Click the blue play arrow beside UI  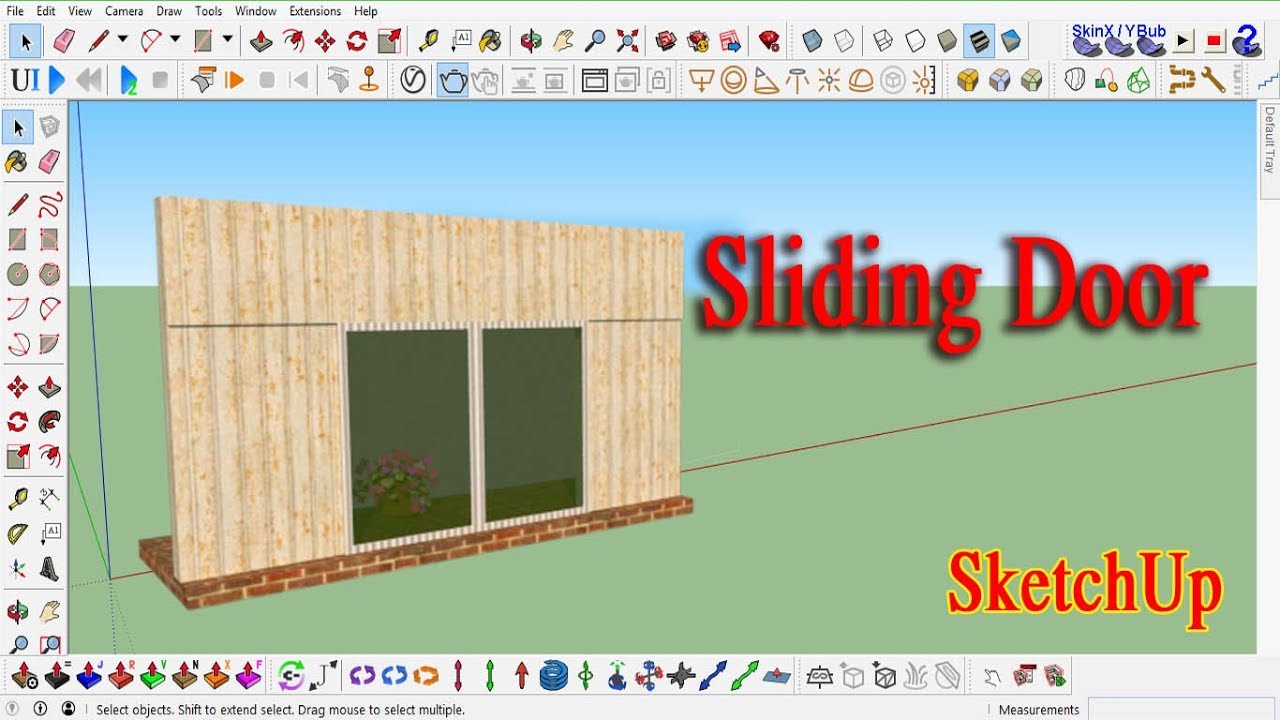coord(57,79)
